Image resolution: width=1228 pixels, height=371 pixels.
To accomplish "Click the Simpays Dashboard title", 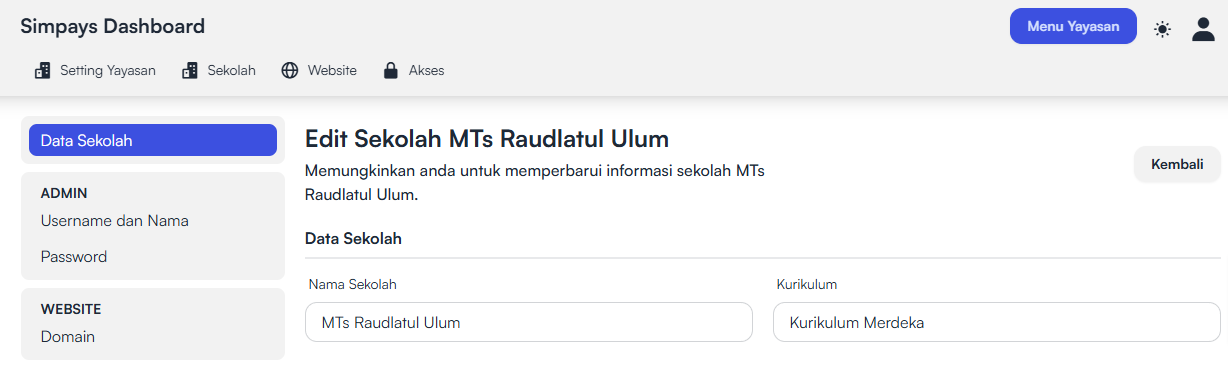I will [x=113, y=27].
